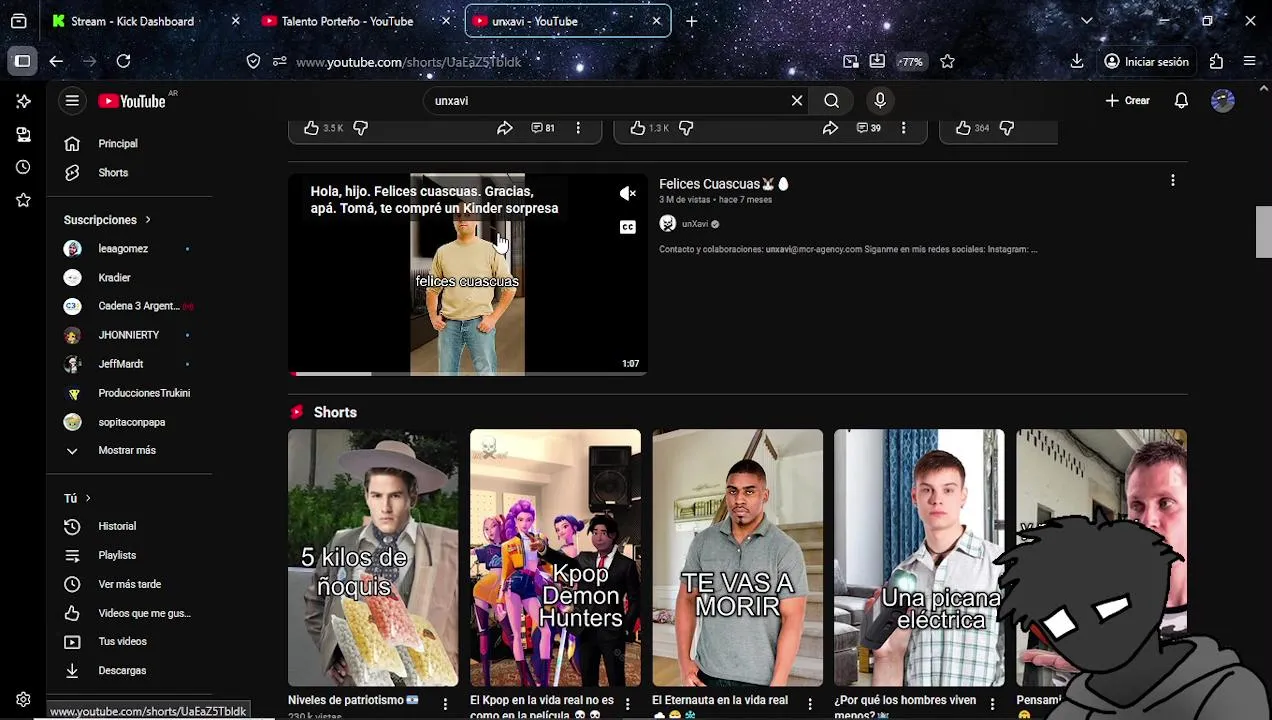Open the Felices Cuascuas video title

click(x=724, y=184)
